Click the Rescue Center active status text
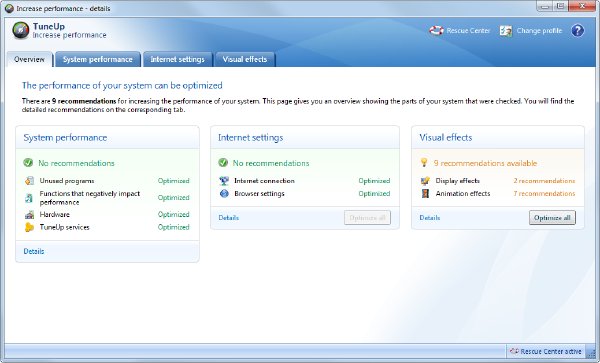 tap(551, 351)
